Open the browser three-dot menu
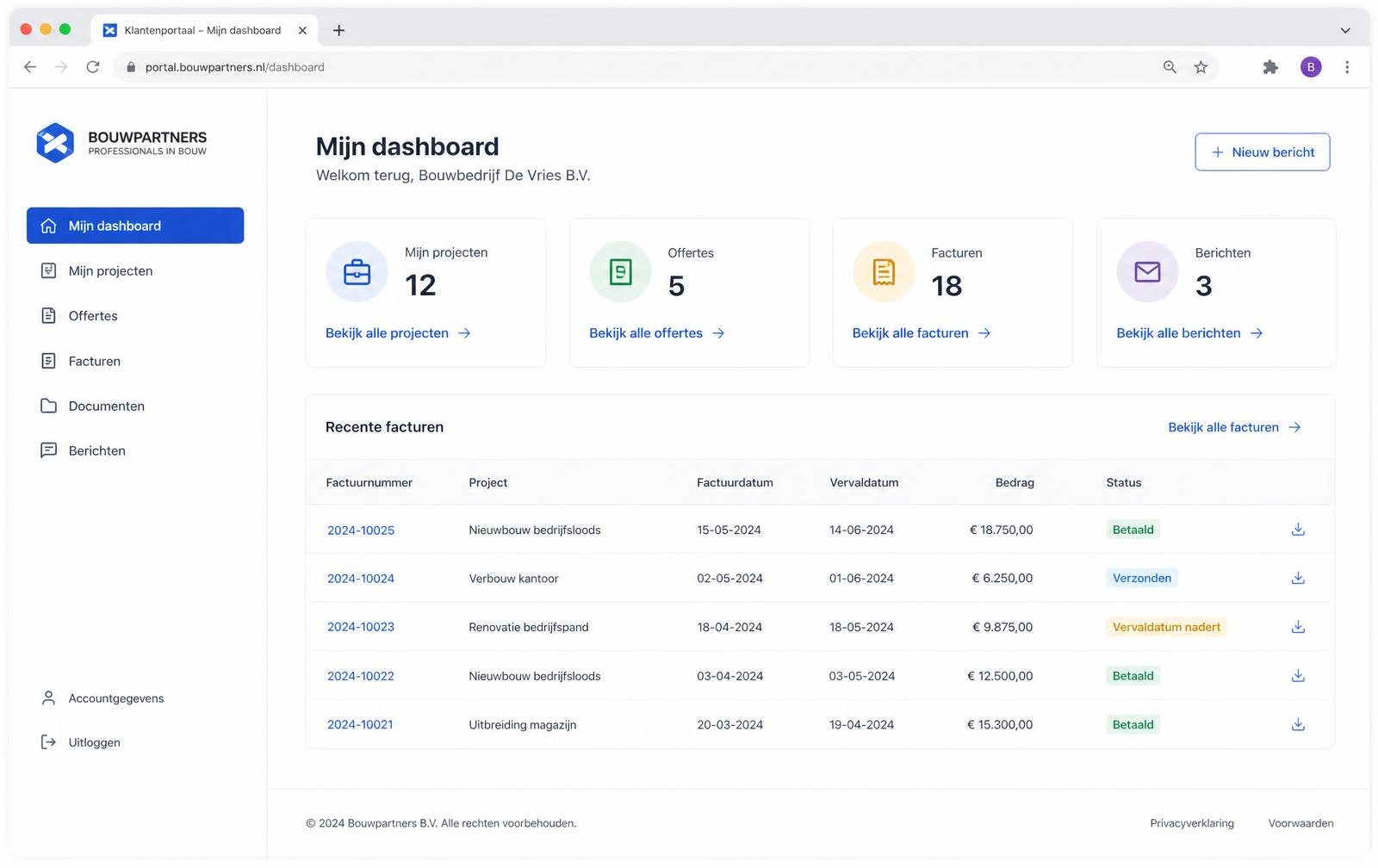The height and width of the screenshot is (868, 1378). (x=1347, y=67)
